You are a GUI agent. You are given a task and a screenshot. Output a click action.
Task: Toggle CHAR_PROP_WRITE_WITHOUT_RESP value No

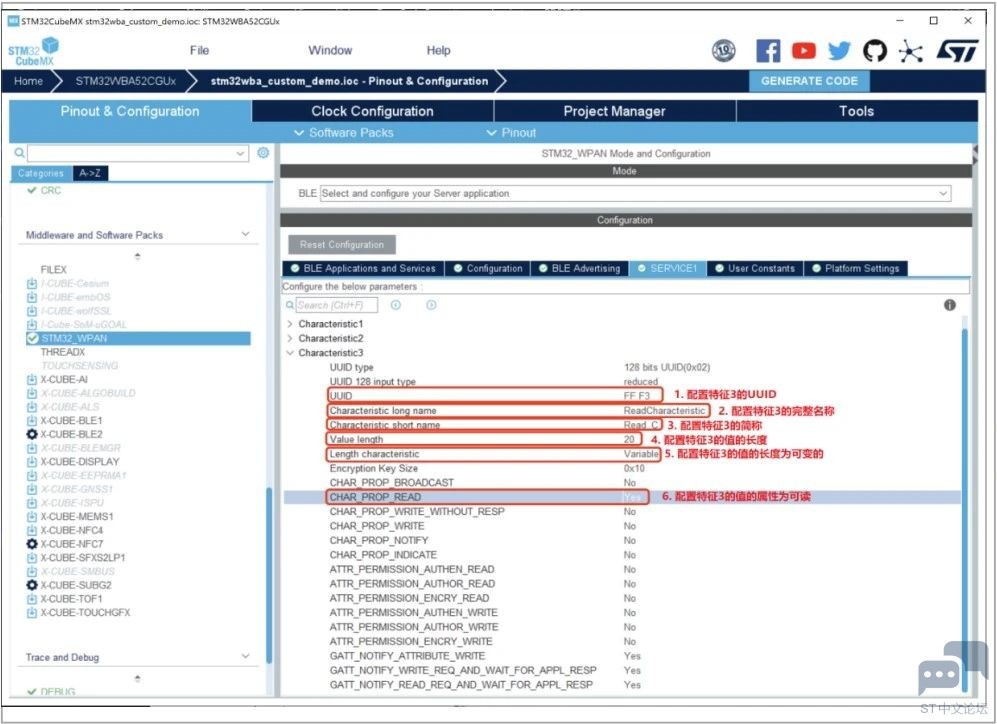click(x=629, y=512)
